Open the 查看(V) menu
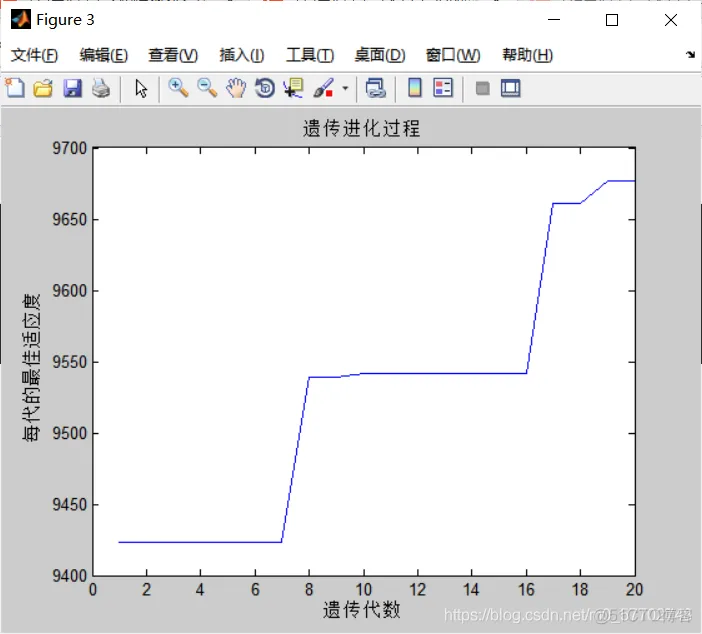This screenshot has height=634, width=702. click(x=173, y=55)
